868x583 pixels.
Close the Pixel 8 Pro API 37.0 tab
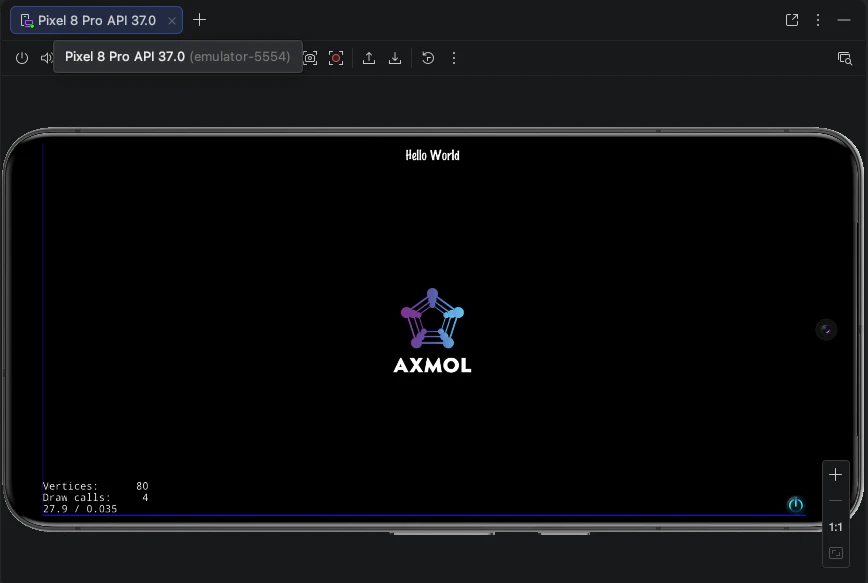(x=172, y=21)
